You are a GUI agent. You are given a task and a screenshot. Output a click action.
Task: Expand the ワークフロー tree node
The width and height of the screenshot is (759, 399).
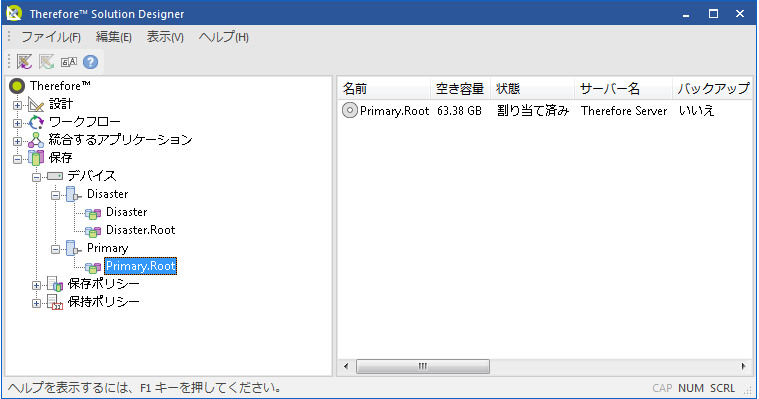17,123
